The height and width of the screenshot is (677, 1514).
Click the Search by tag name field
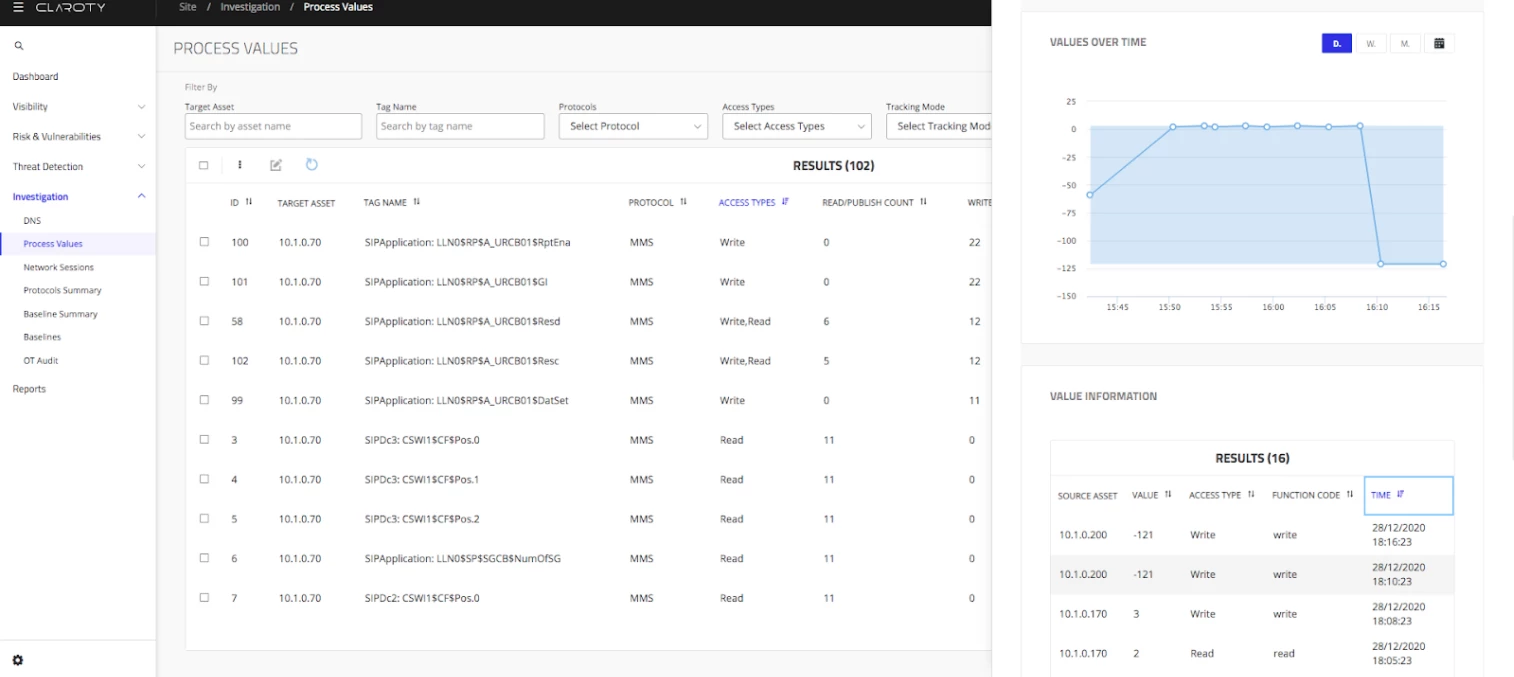click(460, 126)
